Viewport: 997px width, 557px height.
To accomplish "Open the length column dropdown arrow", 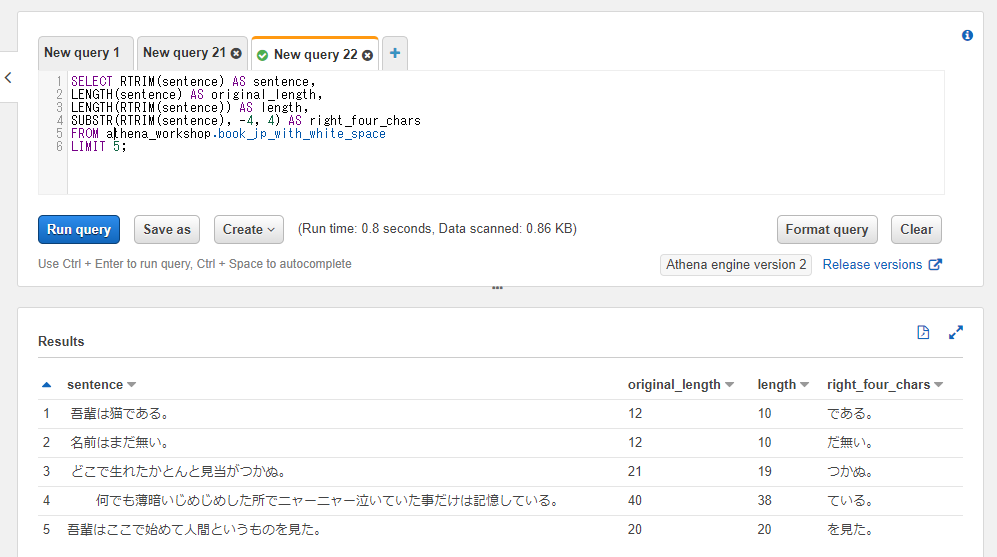I will coord(805,385).
